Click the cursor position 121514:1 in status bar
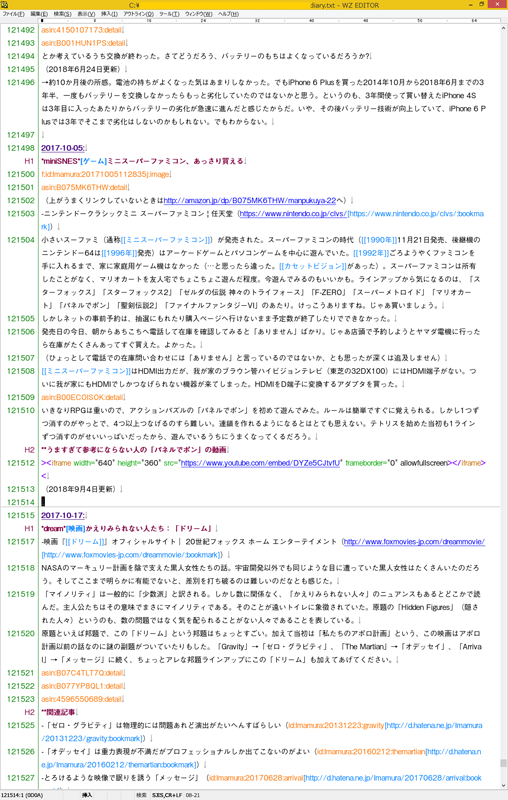508x800 pixels. pos(22,795)
